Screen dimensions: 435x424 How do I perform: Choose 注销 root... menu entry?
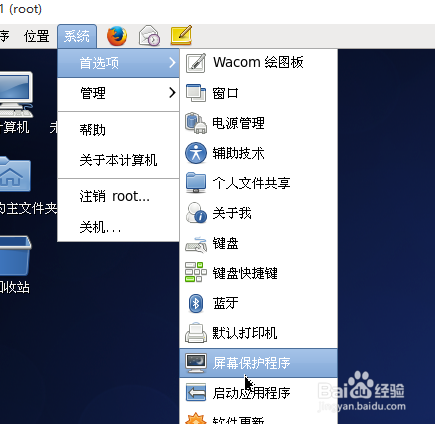[x=118, y=196]
